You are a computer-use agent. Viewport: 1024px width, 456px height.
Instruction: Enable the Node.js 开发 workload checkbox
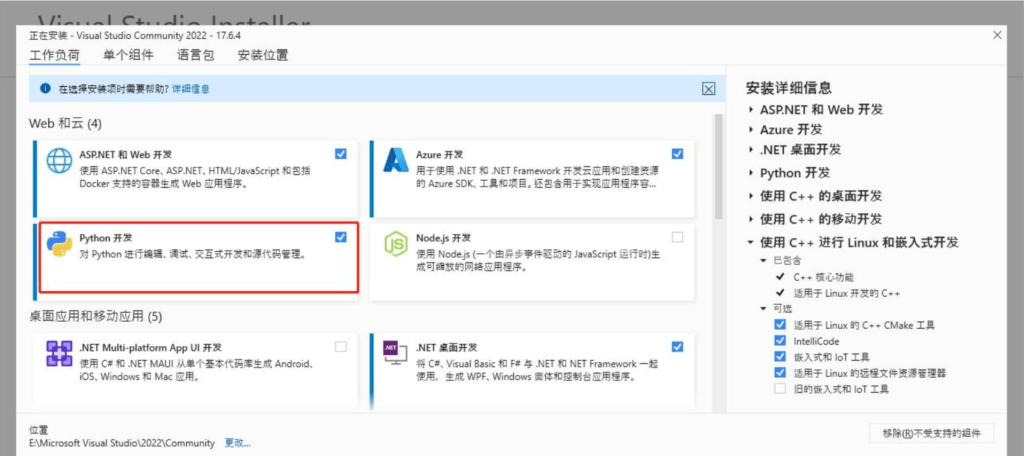(x=678, y=237)
